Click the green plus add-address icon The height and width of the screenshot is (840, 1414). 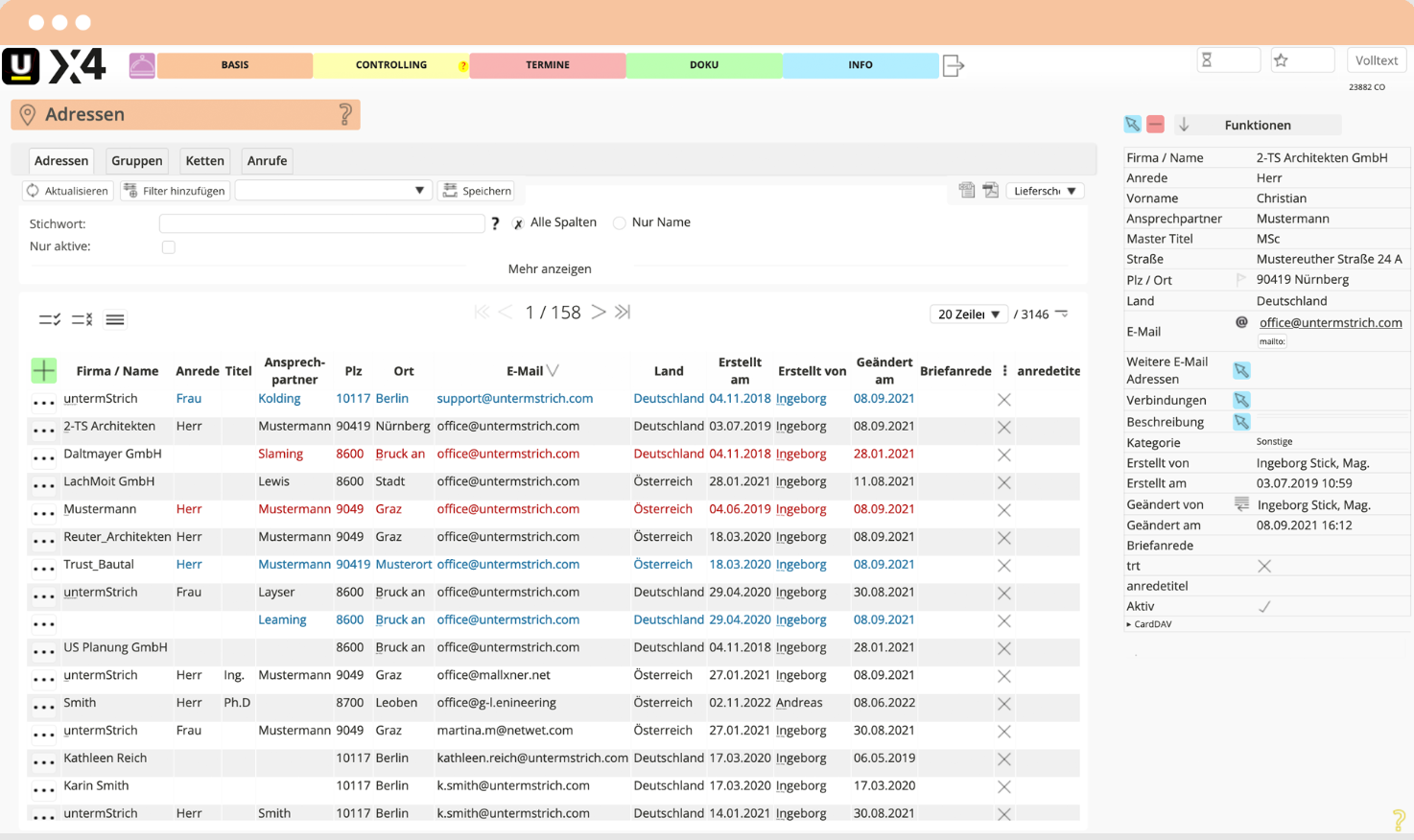coord(43,370)
